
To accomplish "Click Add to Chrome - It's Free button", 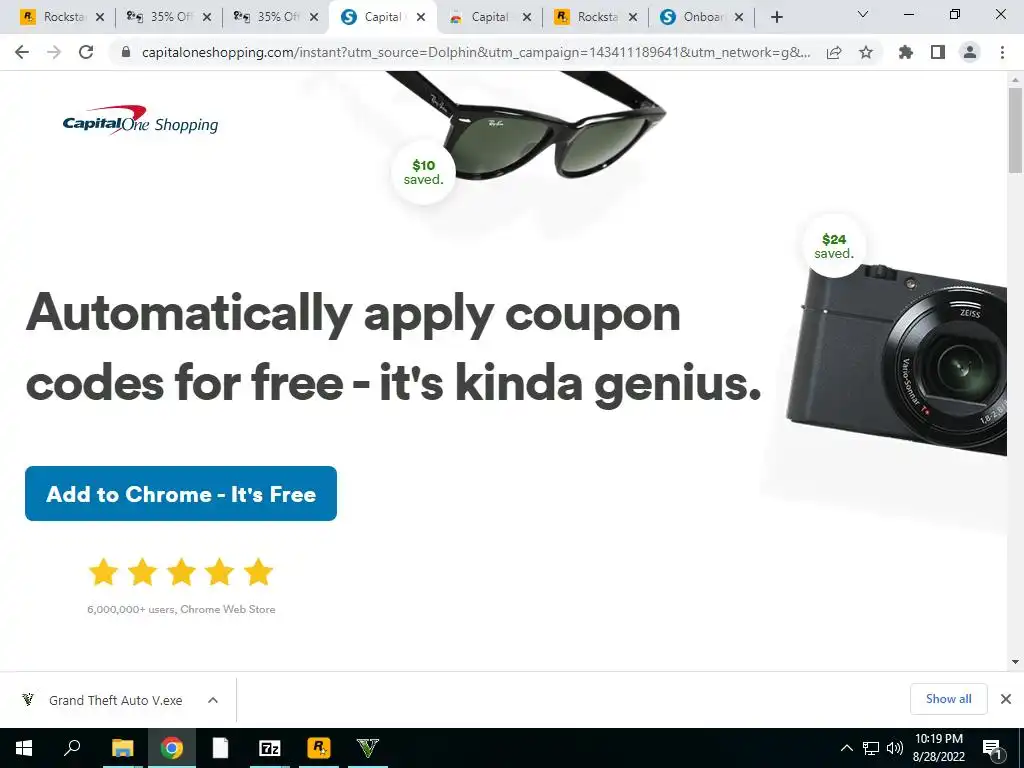I will coord(181,494).
